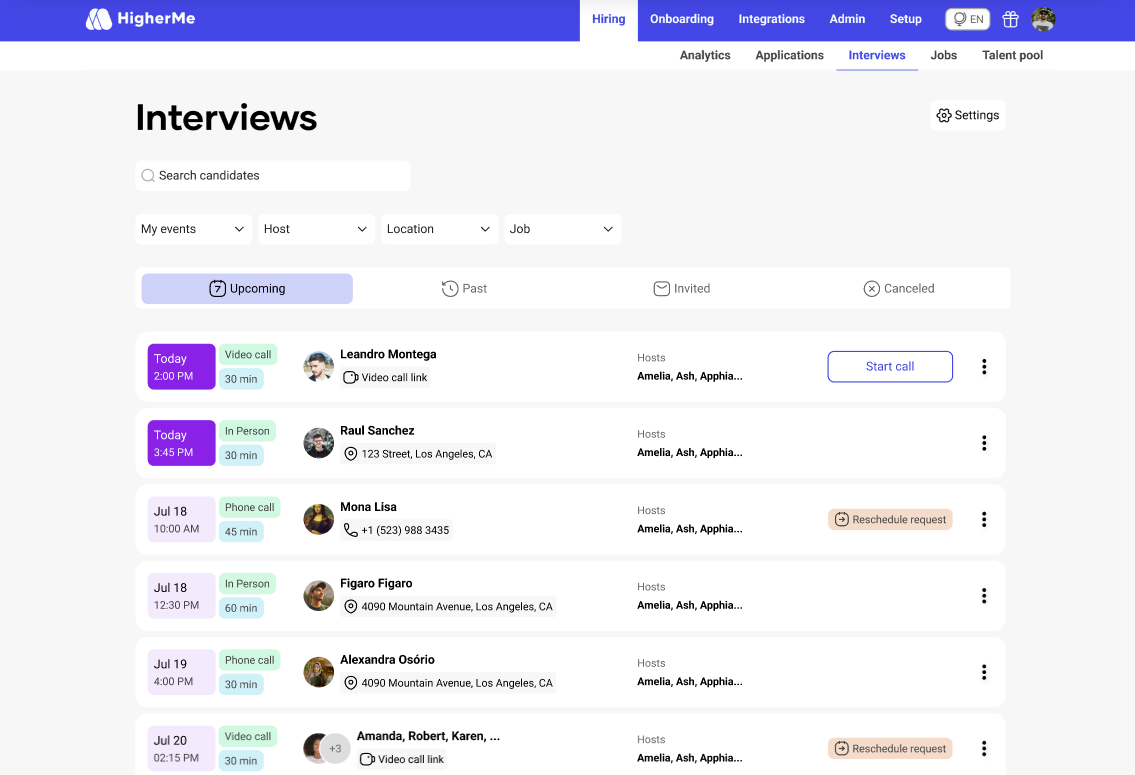The width and height of the screenshot is (1135, 775).
Task: Click the HigherMe logo
Action: [x=139, y=19]
